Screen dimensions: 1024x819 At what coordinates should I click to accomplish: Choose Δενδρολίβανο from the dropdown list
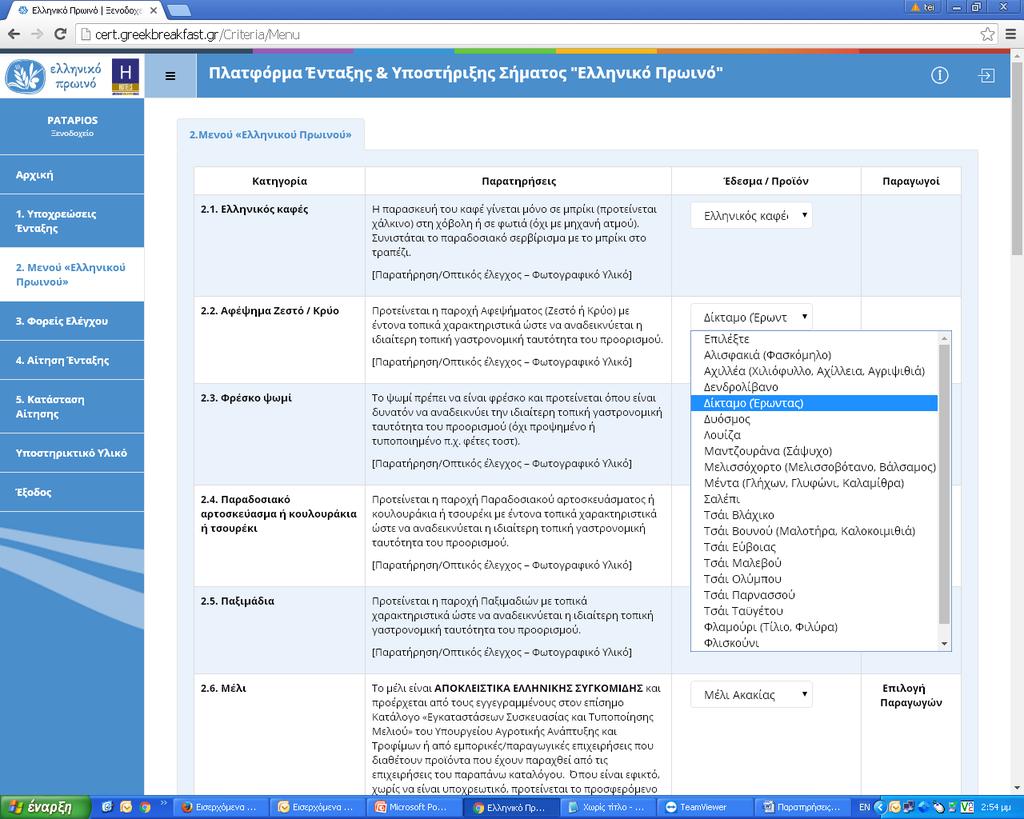coord(814,387)
